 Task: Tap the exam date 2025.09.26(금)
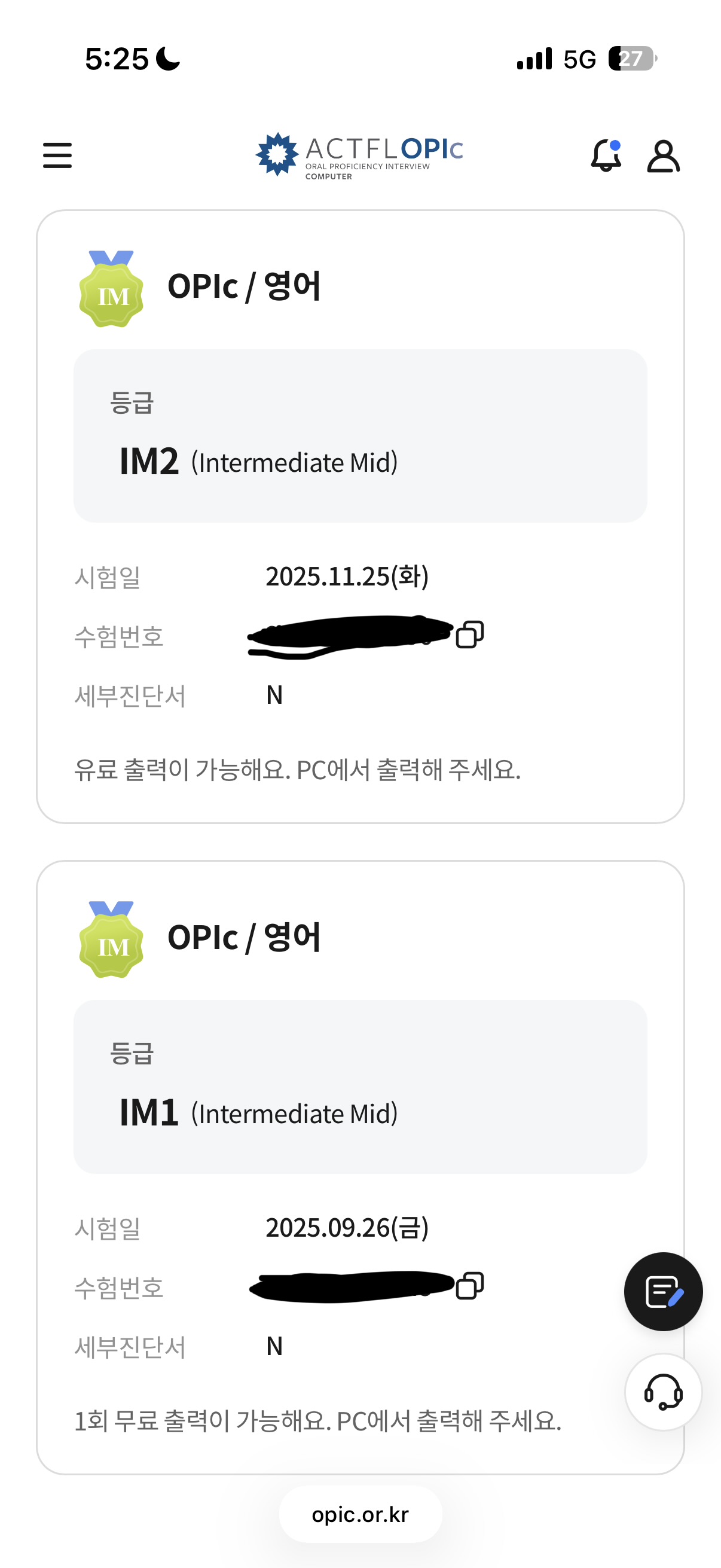tap(347, 1228)
